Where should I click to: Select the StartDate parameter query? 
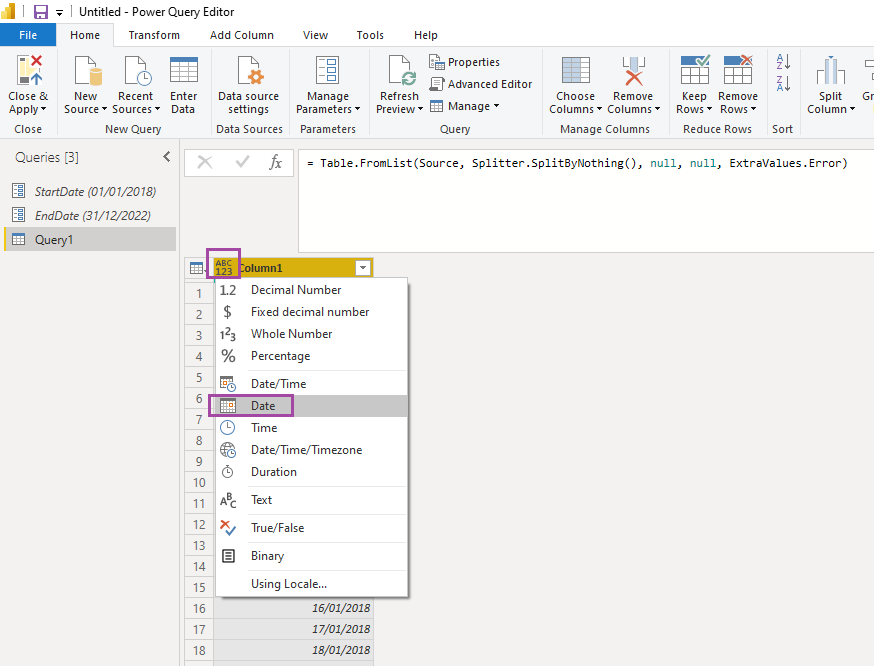click(x=90, y=192)
